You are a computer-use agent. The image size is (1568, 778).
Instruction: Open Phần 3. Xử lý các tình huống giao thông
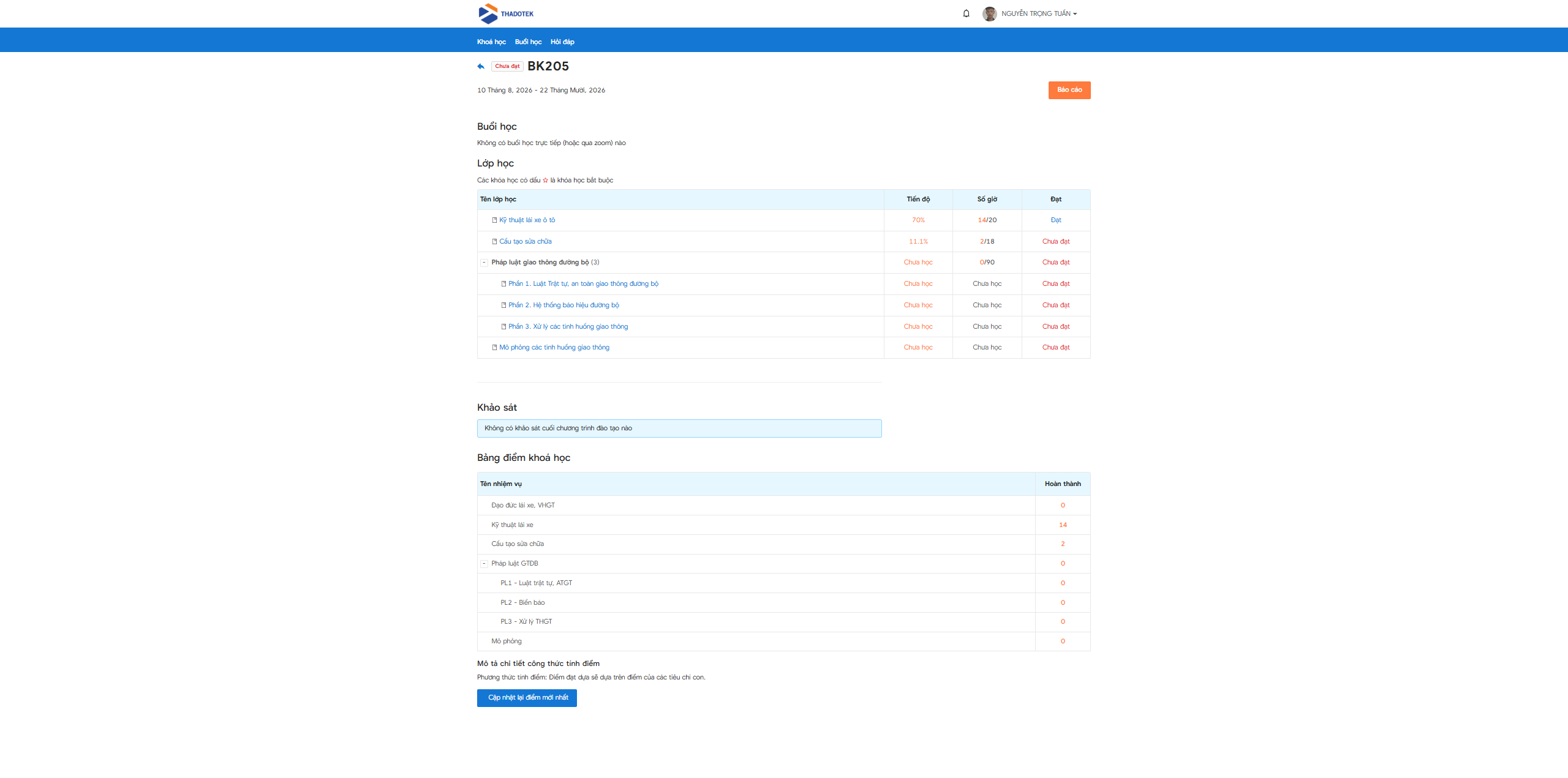click(x=568, y=327)
